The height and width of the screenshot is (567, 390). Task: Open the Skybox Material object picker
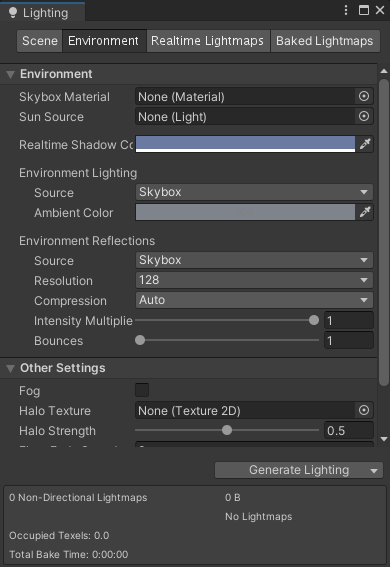coord(364,96)
